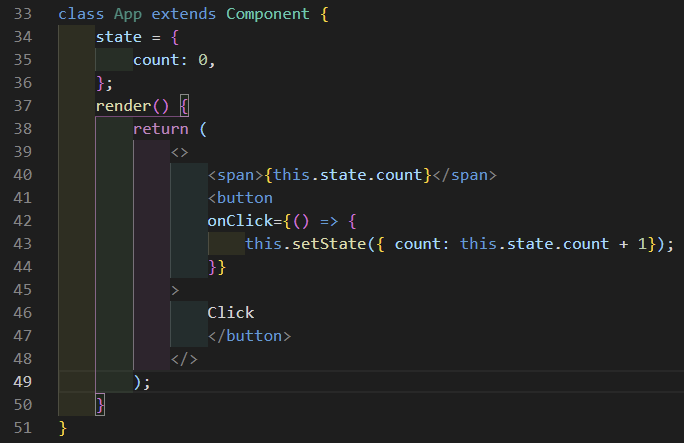Click line number 51 in the gutter

coord(23,428)
